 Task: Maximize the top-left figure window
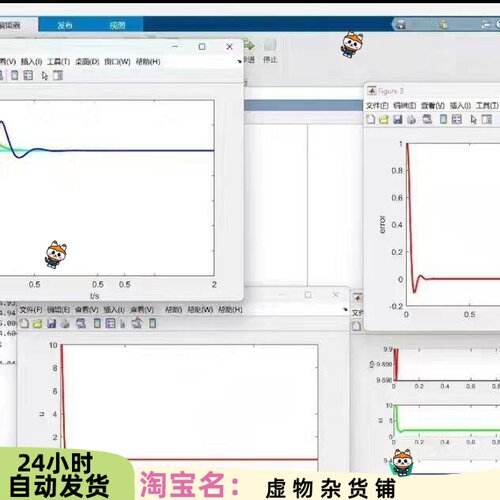click(x=202, y=47)
